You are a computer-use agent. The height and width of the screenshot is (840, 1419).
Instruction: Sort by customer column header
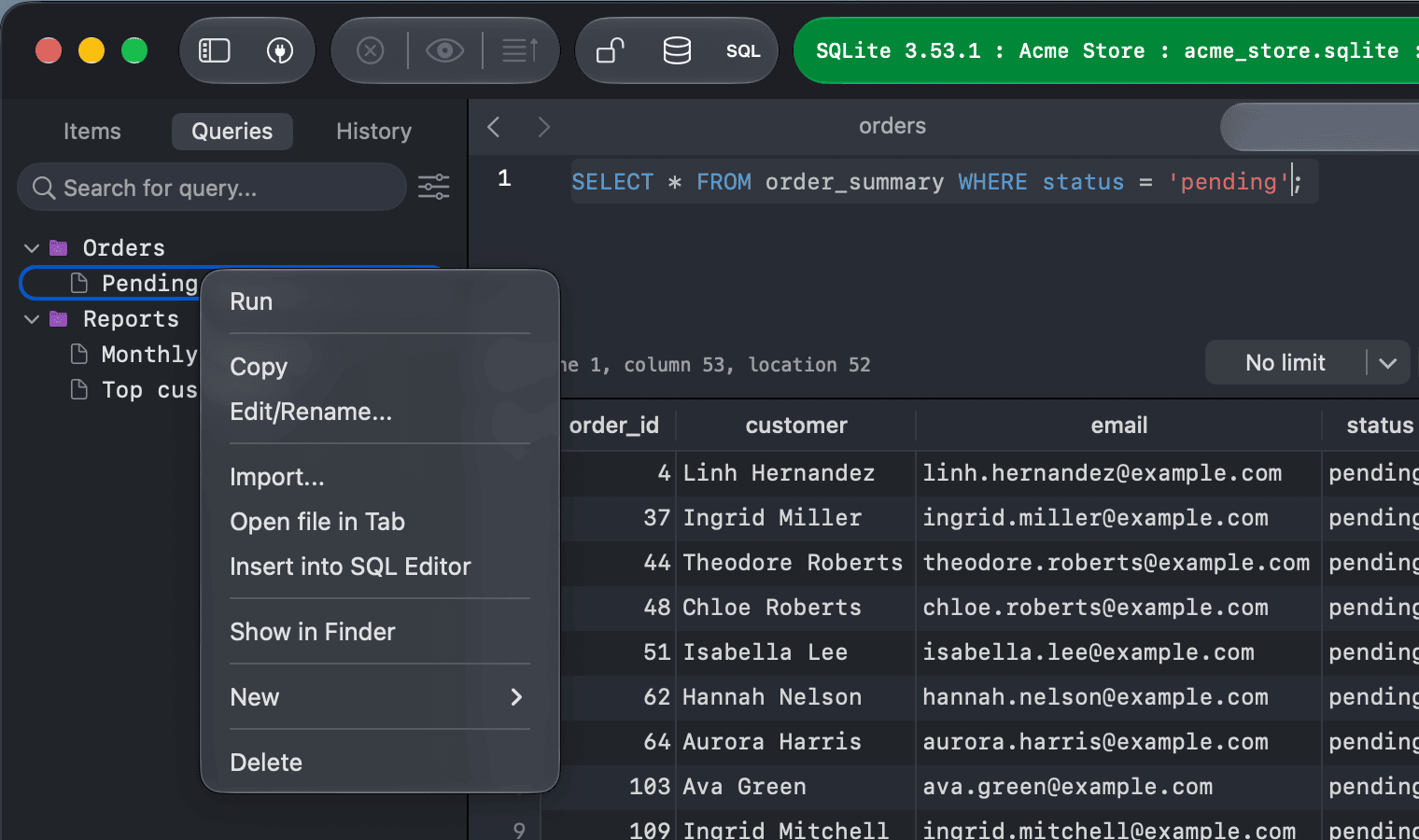(796, 426)
